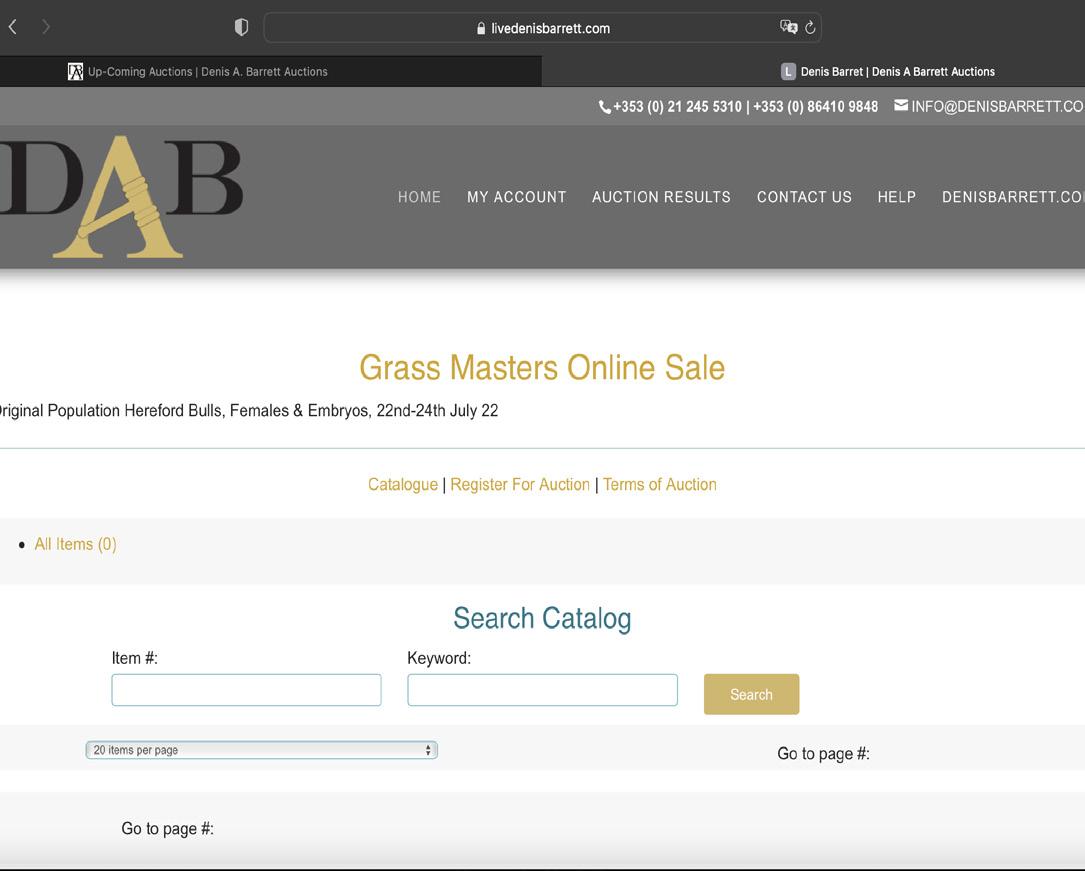
Task: Go back with the browser back arrow
Action: (x=12, y=27)
